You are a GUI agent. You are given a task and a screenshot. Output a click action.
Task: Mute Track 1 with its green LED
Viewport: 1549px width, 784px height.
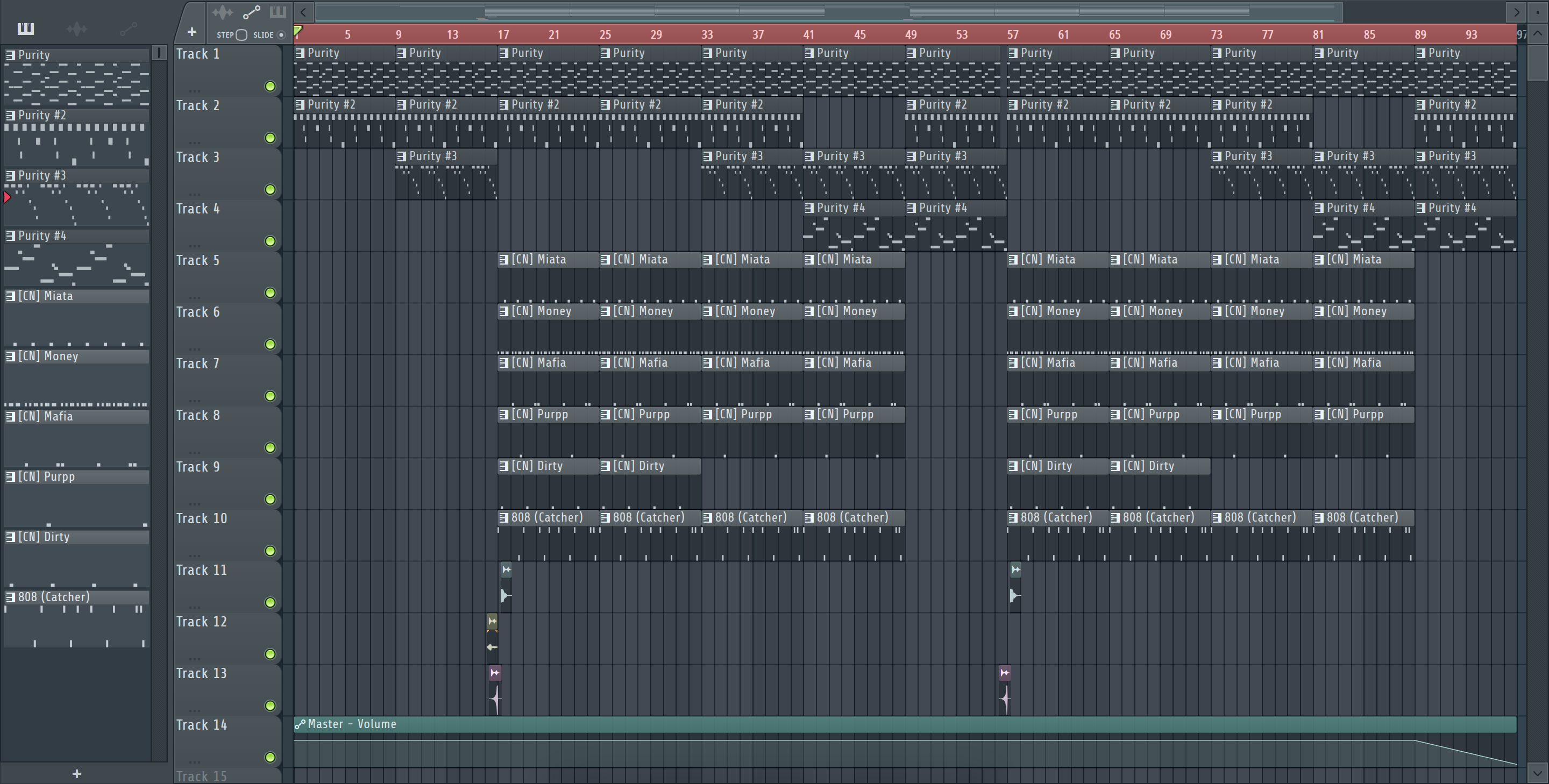point(271,87)
